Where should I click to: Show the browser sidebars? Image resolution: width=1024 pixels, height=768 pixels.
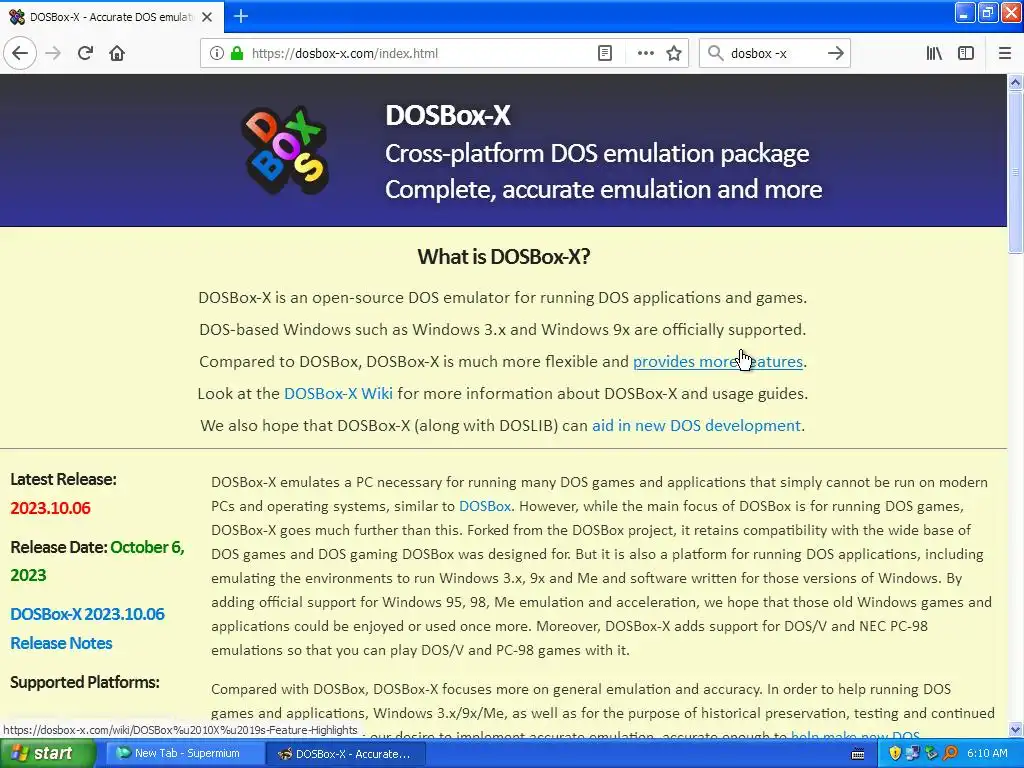coord(966,53)
